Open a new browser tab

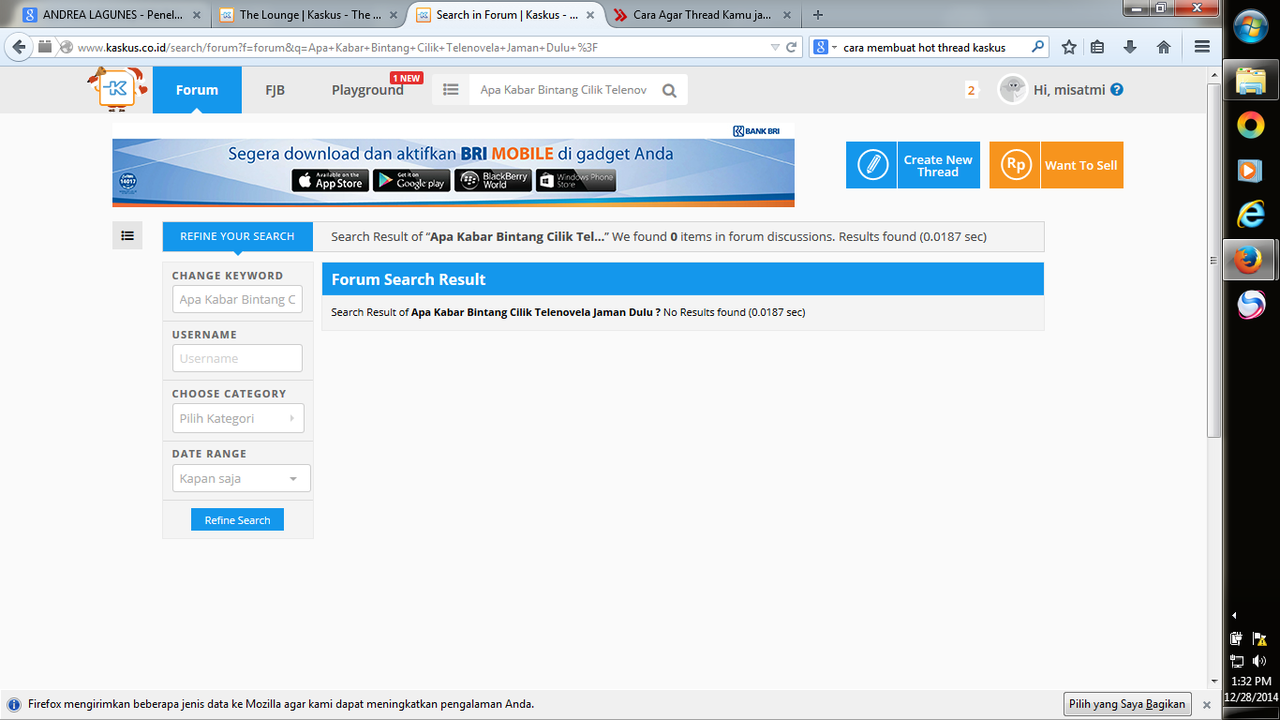pos(818,15)
